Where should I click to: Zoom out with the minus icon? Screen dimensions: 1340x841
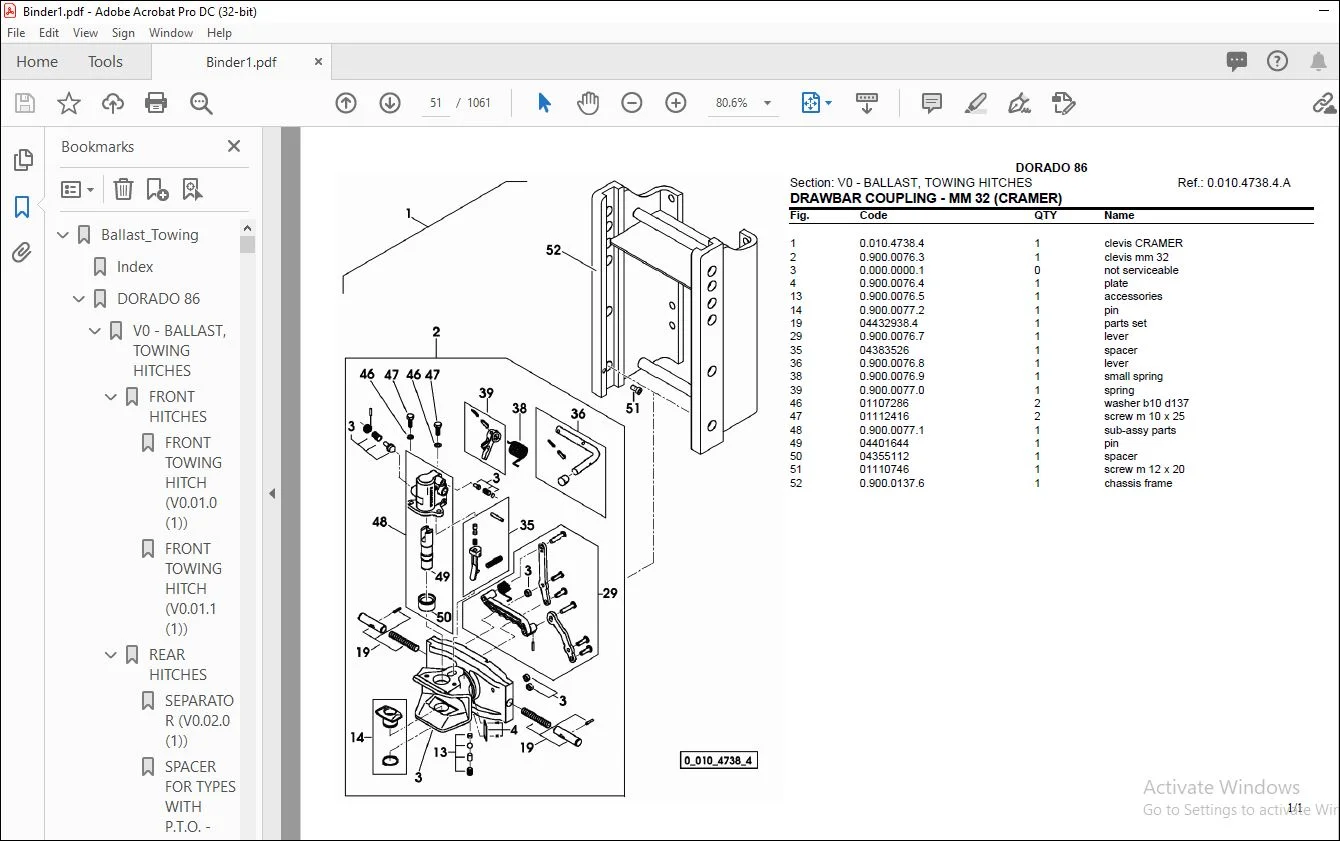632,103
